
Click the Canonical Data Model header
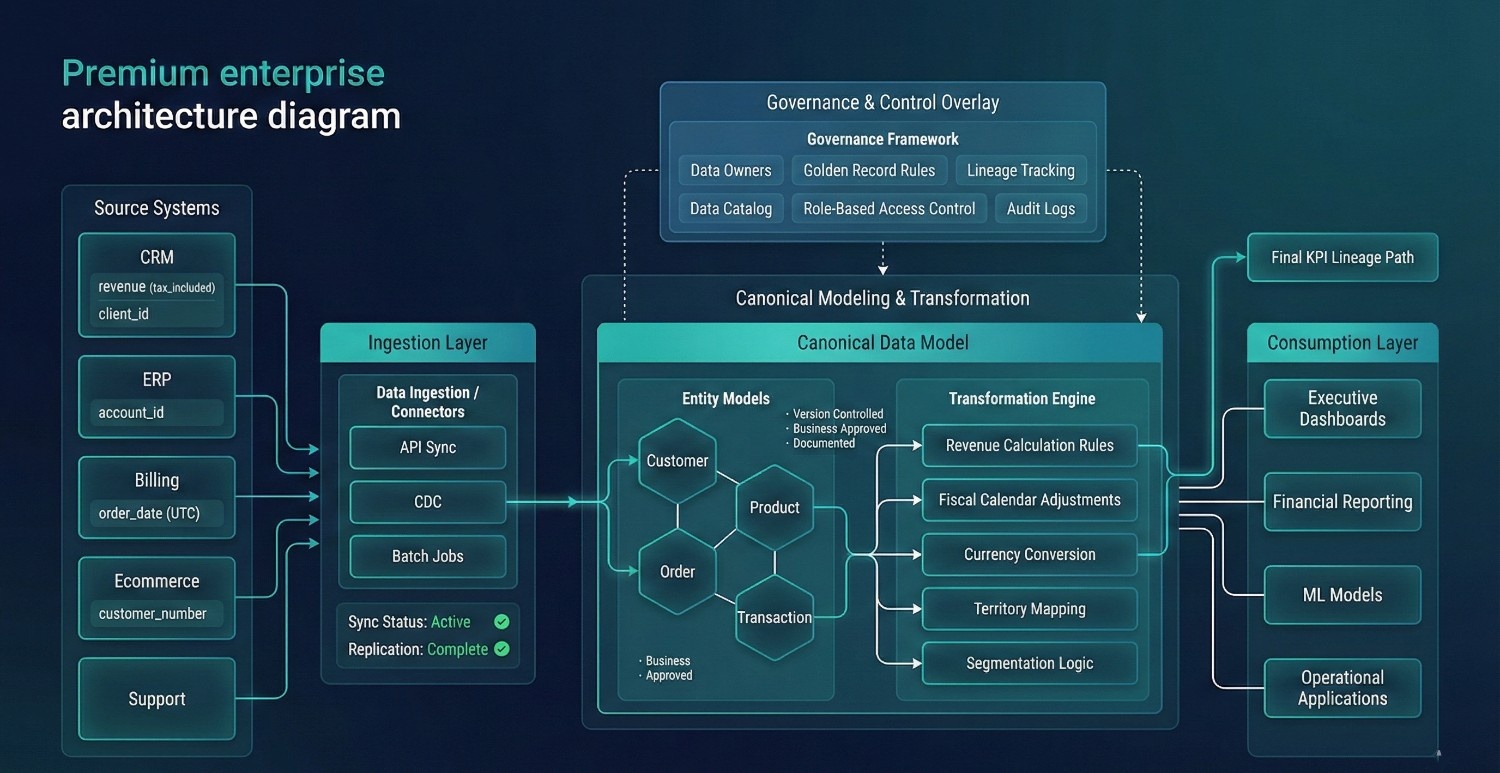(x=881, y=343)
